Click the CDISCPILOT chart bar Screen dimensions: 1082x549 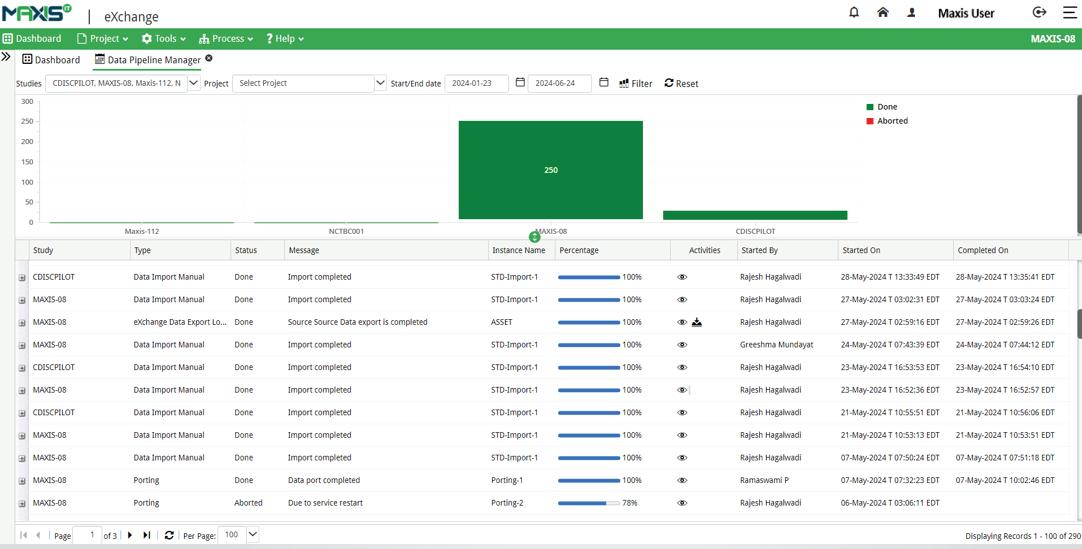click(x=755, y=215)
